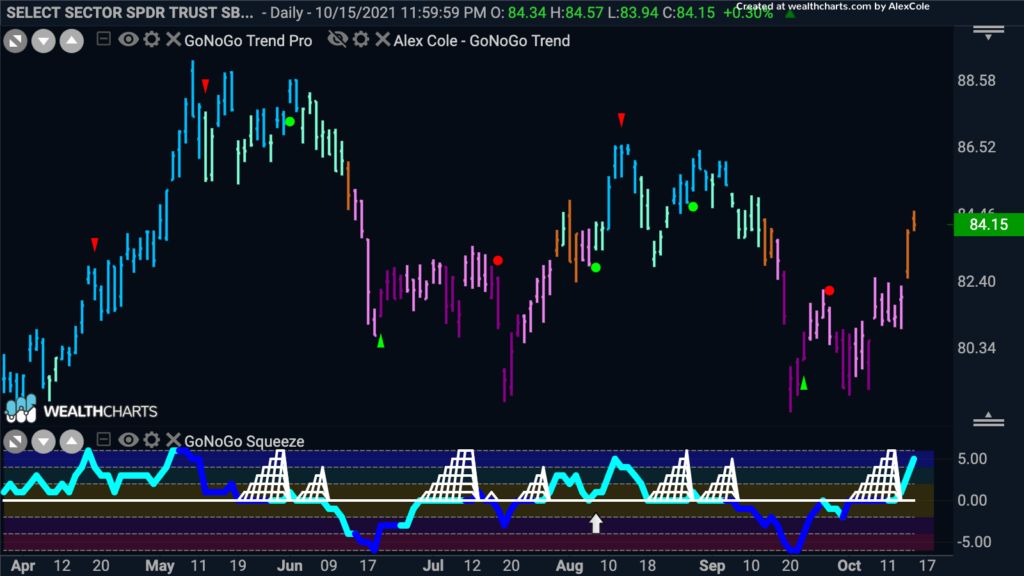Click the Jun label on the date axis
The width and height of the screenshot is (1024, 576).
coord(289,566)
